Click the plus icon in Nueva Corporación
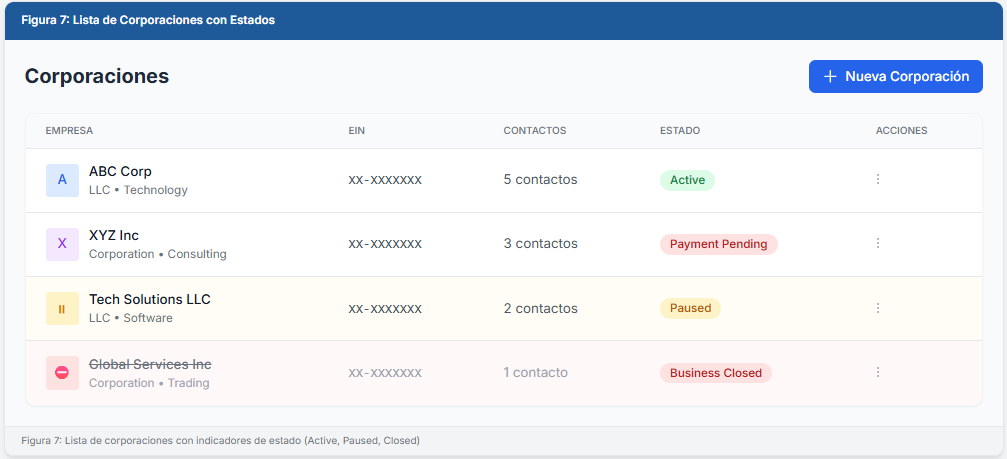 tap(829, 77)
